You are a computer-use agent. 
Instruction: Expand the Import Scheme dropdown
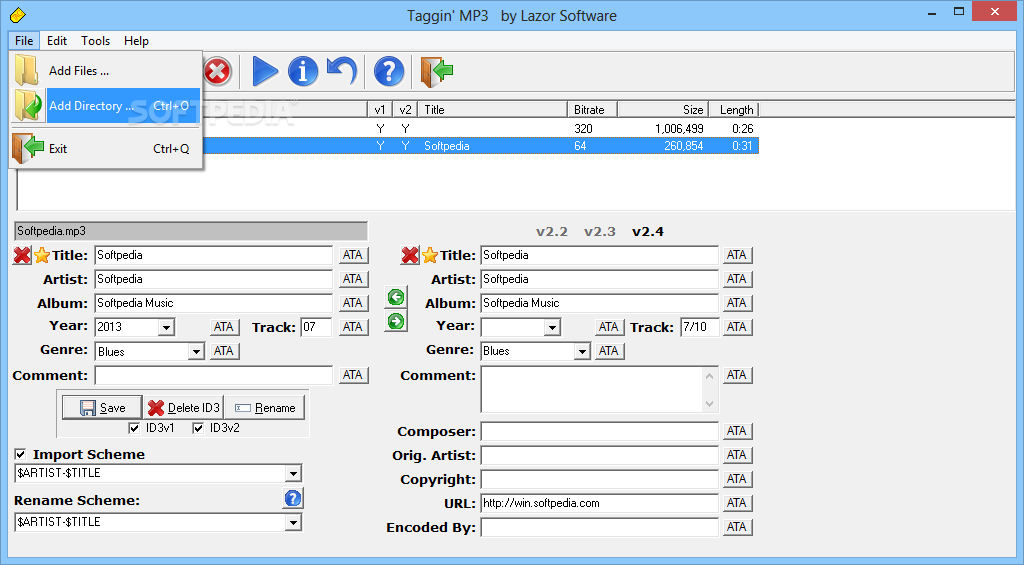tap(293, 473)
